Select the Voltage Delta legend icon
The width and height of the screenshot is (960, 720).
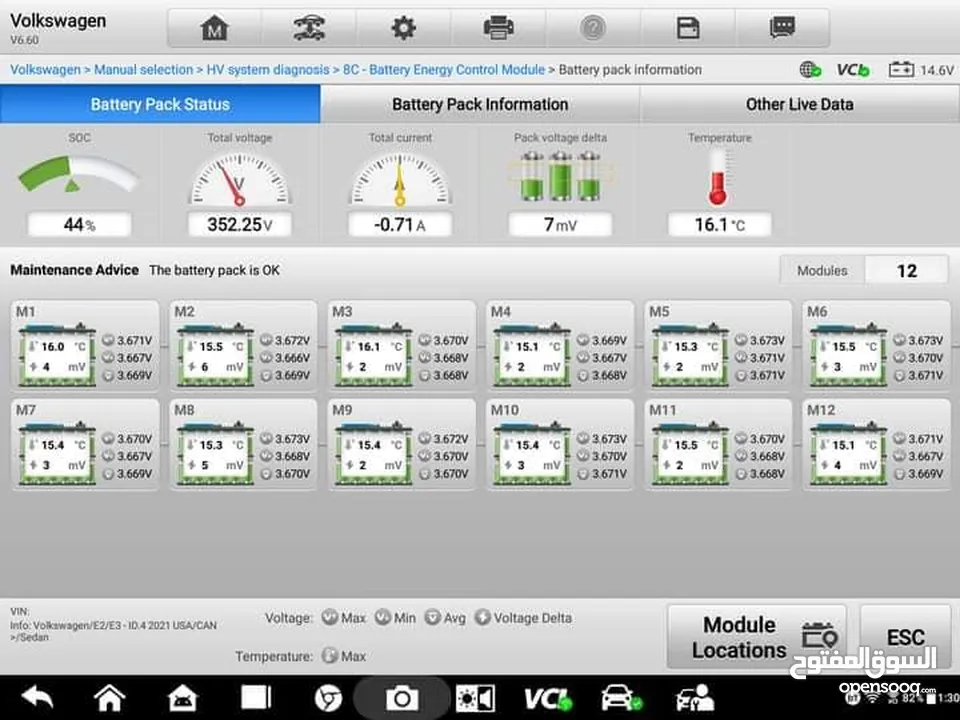(x=482, y=617)
